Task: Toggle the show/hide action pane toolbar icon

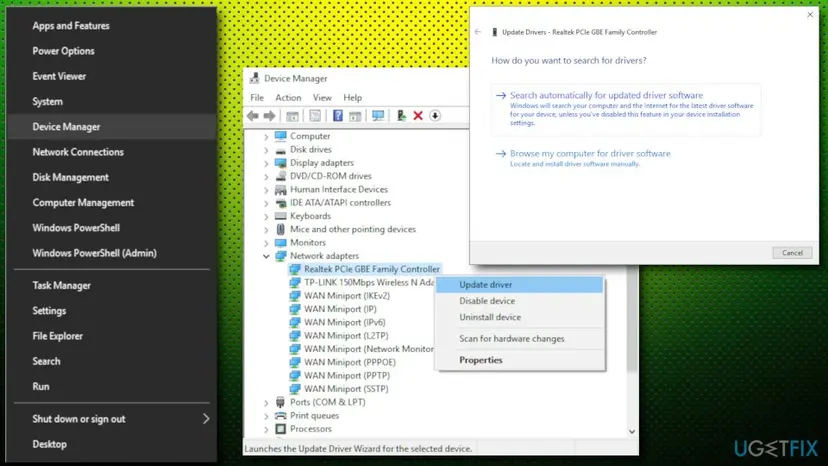Action: click(x=355, y=116)
